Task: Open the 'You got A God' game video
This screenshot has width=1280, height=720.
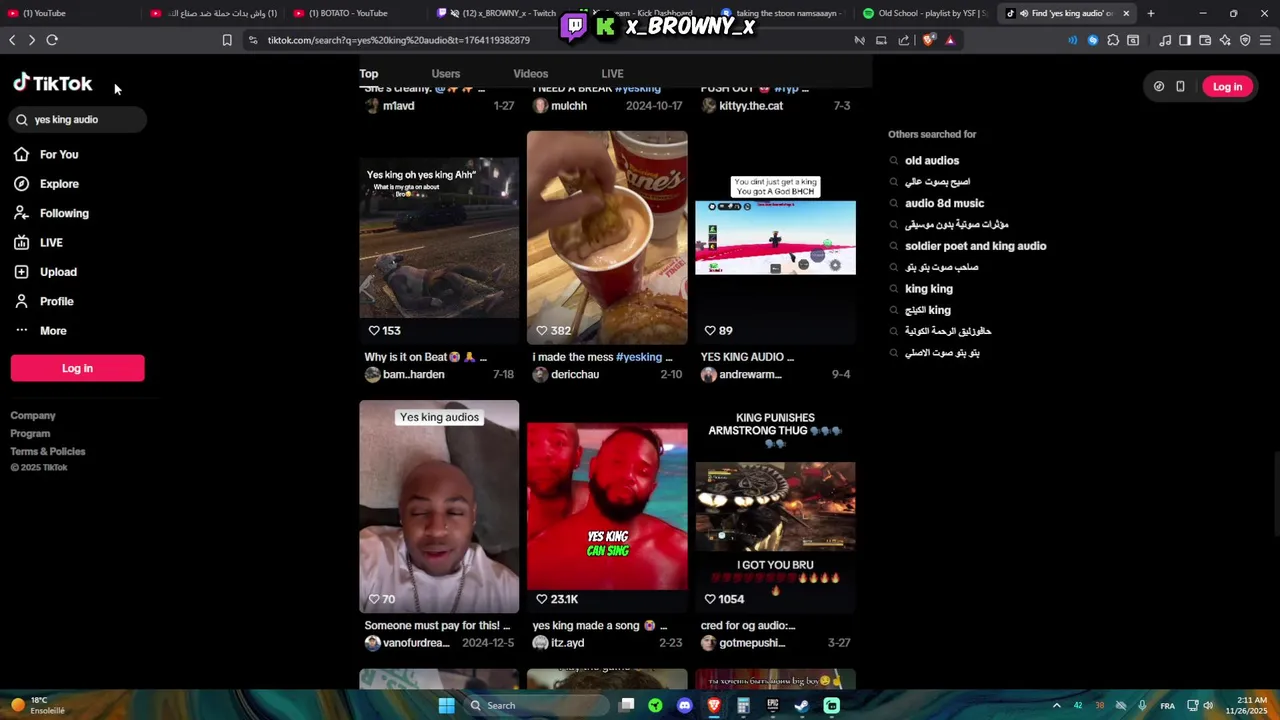Action: 775,237
